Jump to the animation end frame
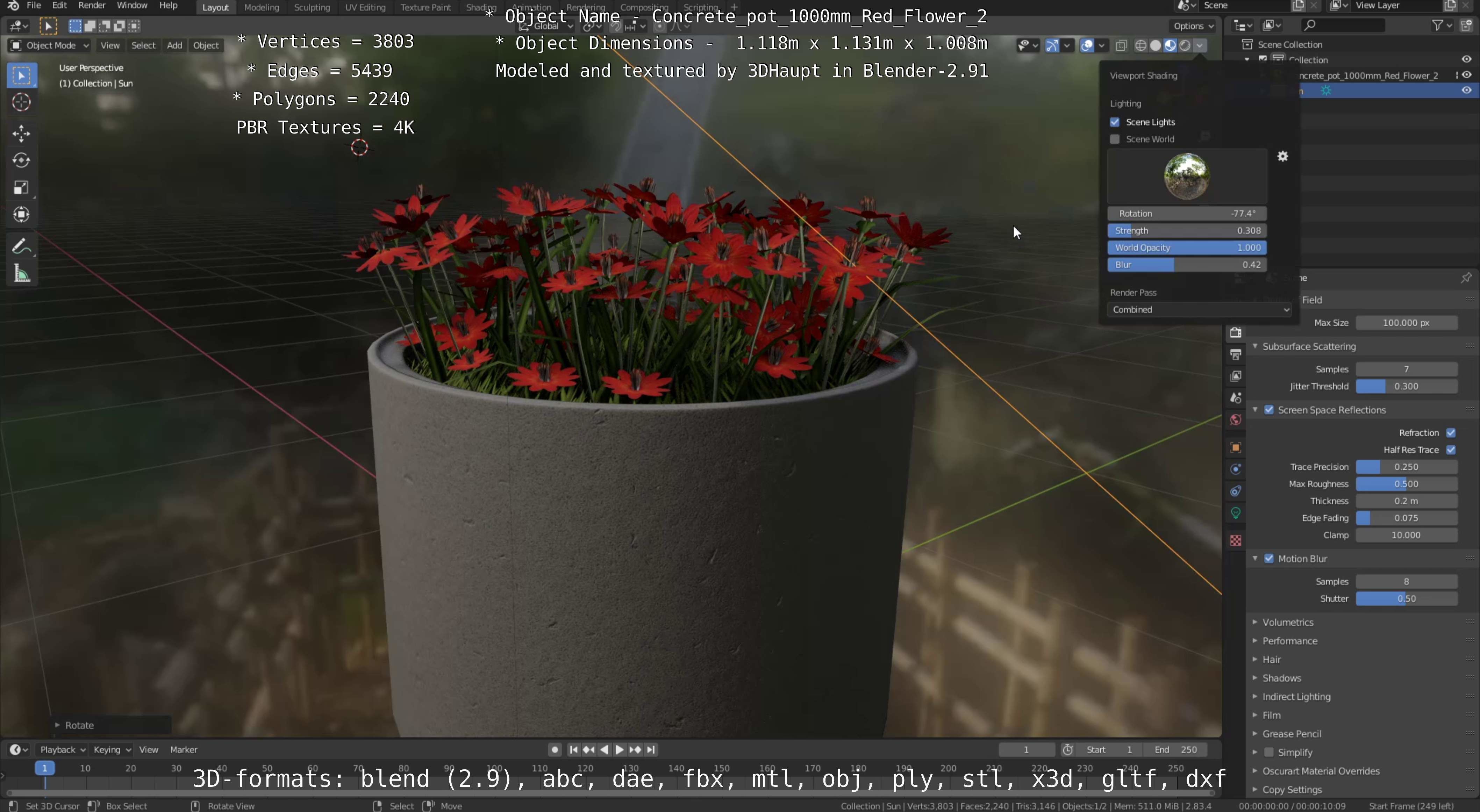The image size is (1480, 812). (650, 749)
